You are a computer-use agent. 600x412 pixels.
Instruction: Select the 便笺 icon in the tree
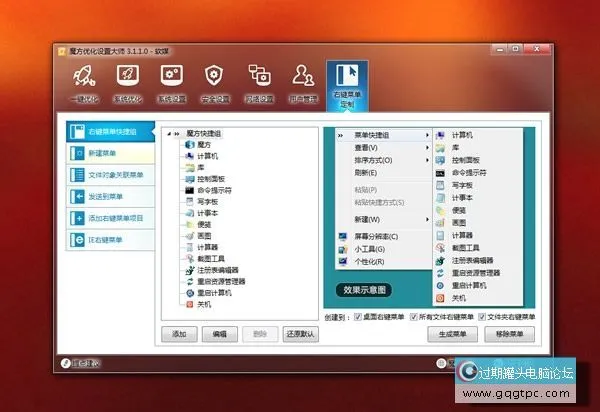pyautogui.click(x=190, y=225)
